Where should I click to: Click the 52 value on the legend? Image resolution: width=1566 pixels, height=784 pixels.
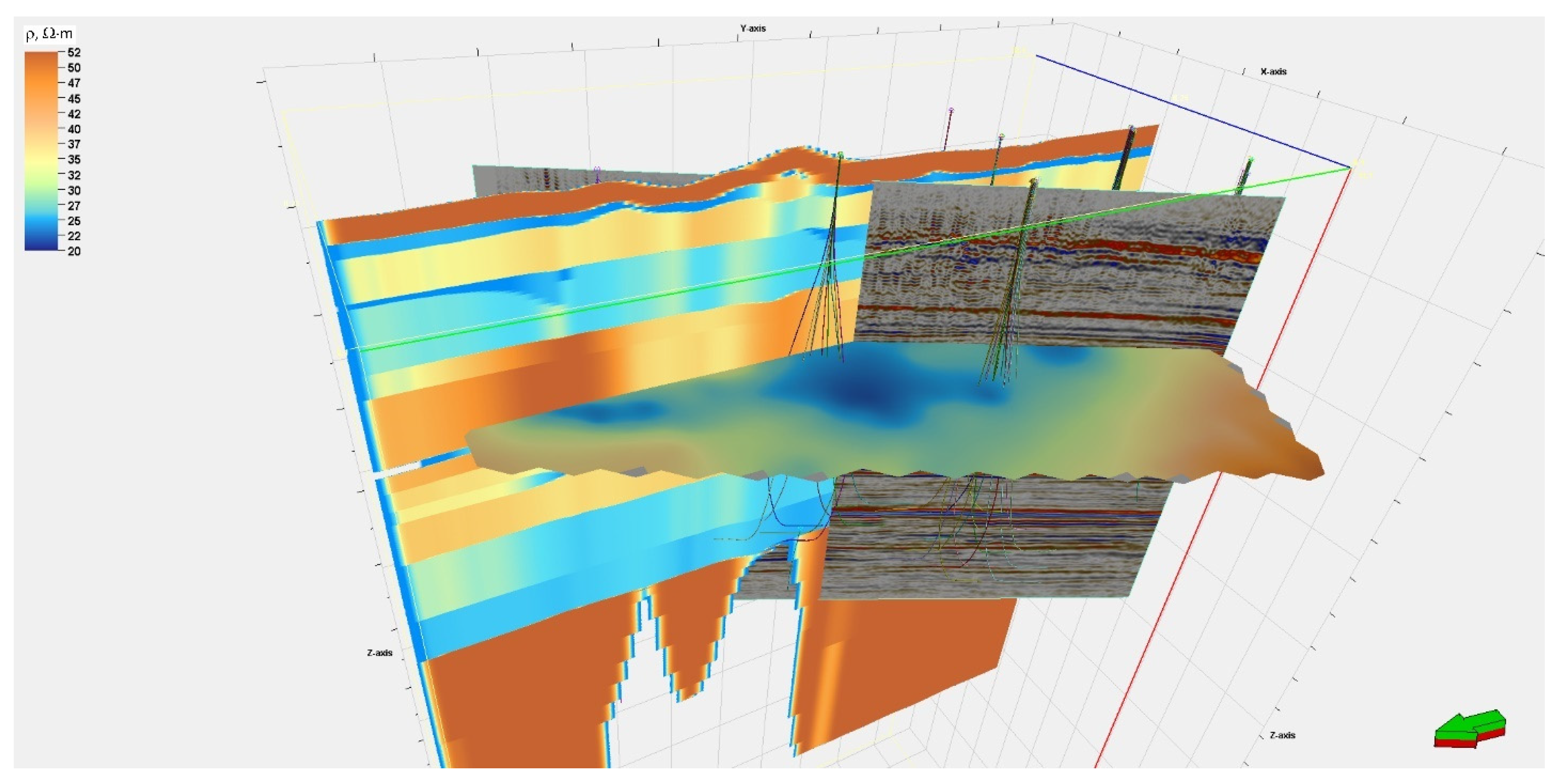pos(73,53)
